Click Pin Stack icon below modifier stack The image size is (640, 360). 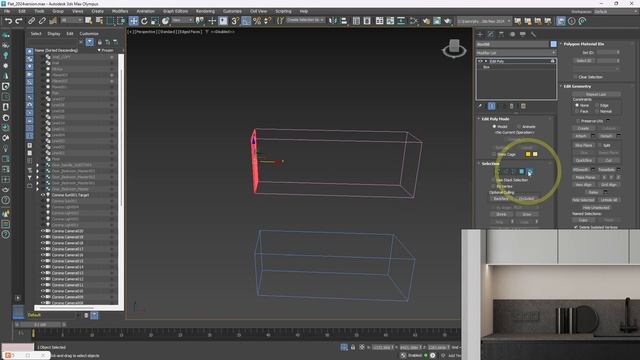pyautogui.click(x=480, y=106)
